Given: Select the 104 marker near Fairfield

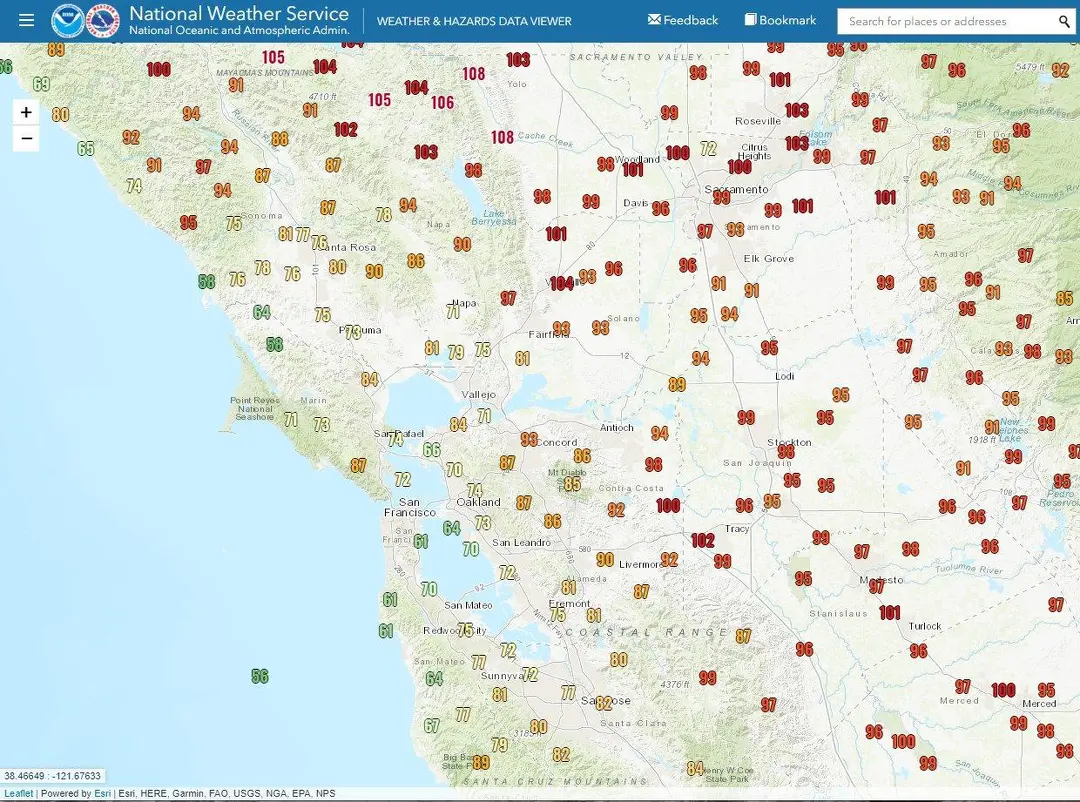Looking at the screenshot, I should (x=562, y=284).
